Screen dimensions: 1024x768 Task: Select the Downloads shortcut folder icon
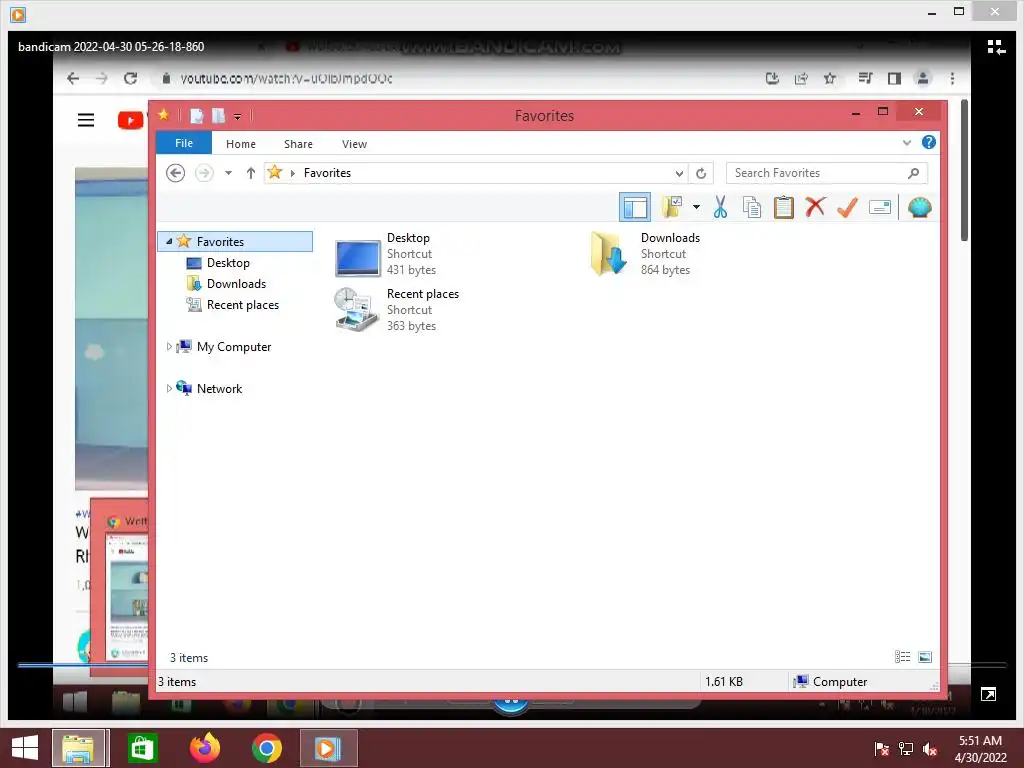(x=608, y=254)
